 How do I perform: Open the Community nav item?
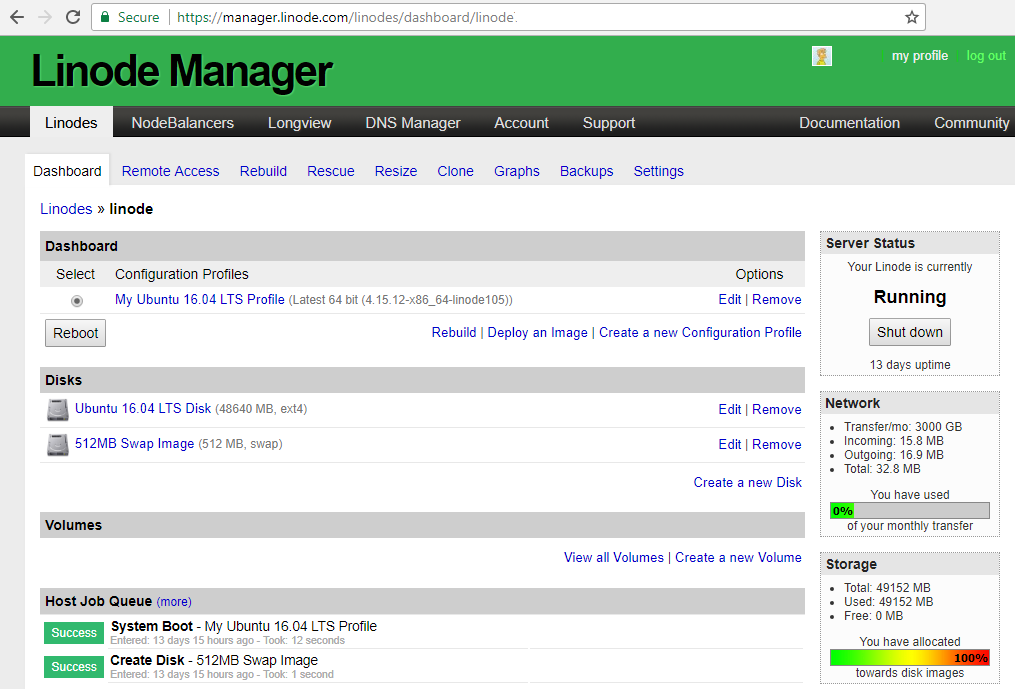(x=972, y=122)
